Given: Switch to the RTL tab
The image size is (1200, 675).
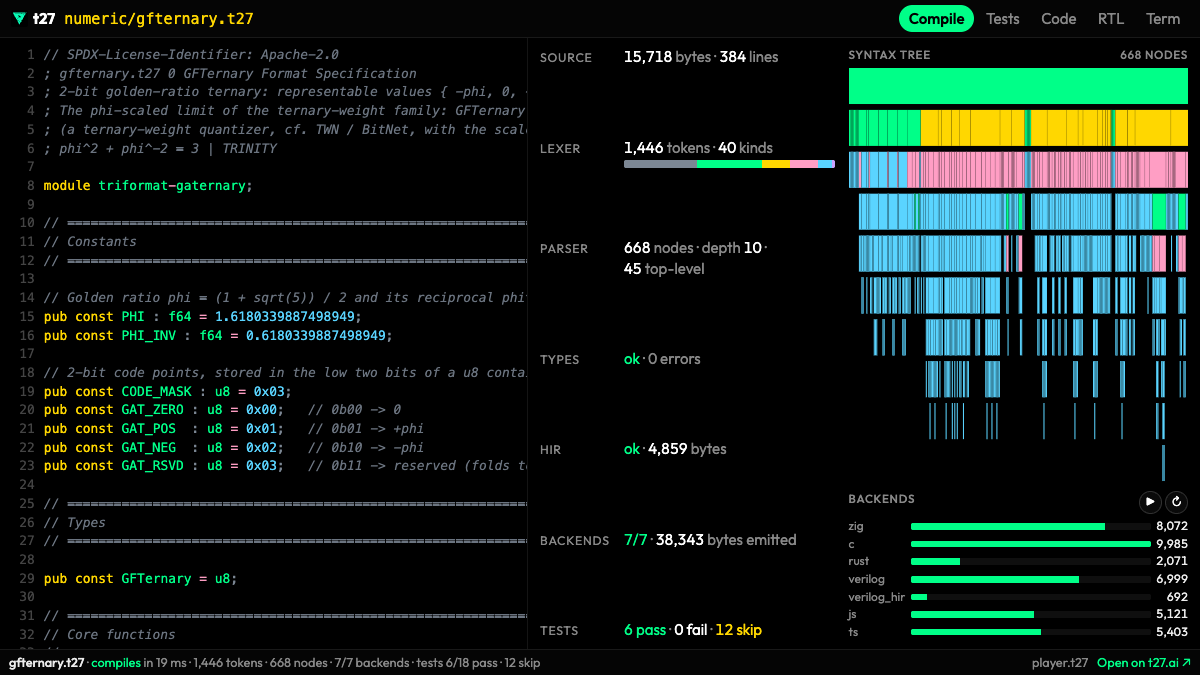Looking at the screenshot, I should click(1110, 19).
